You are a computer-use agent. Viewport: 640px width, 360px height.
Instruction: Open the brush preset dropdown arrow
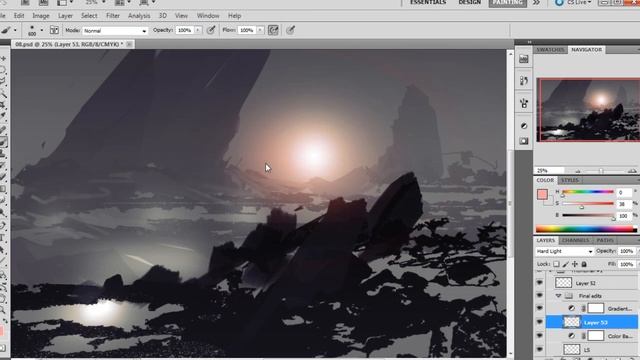41,30
